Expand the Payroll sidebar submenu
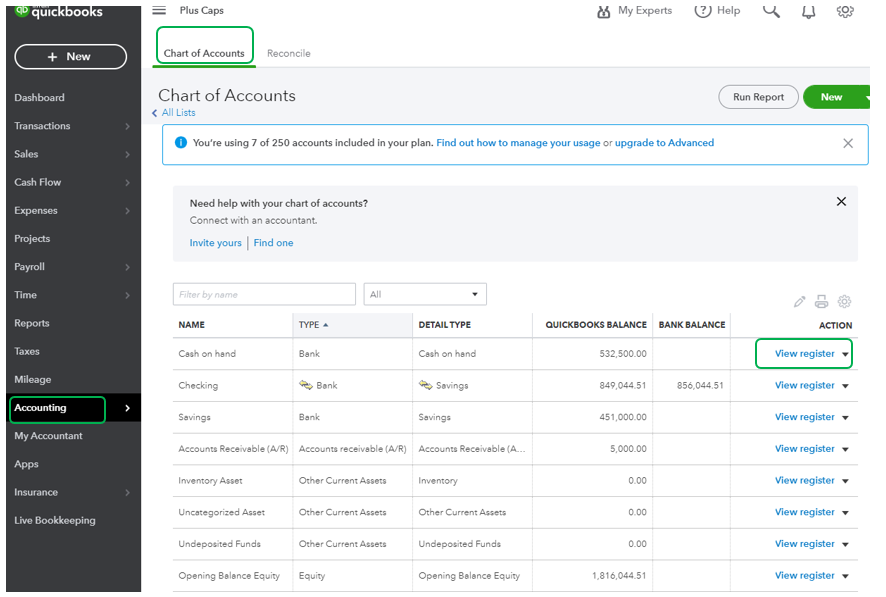The height and width of the screenshot is (597, 886). 128,267
